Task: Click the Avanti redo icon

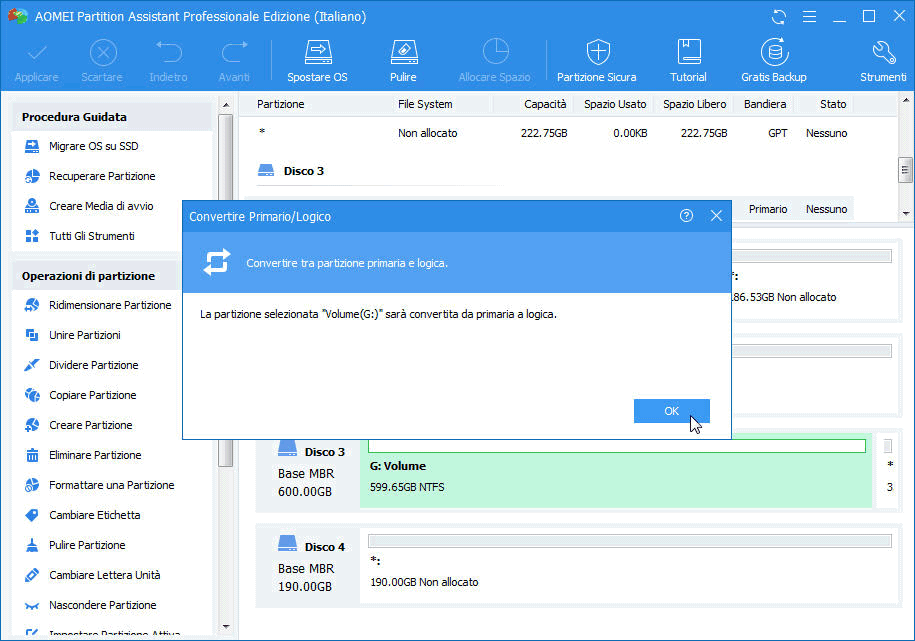Action: (x=234, y=61)
